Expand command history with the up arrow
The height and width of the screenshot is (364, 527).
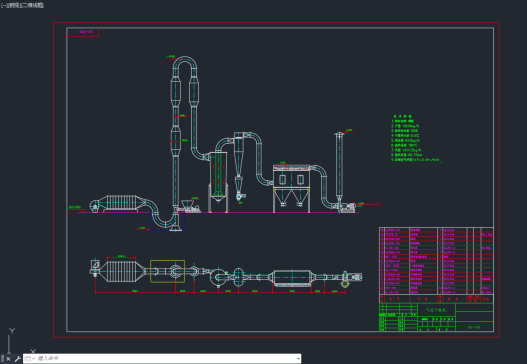tap(298, 359)
